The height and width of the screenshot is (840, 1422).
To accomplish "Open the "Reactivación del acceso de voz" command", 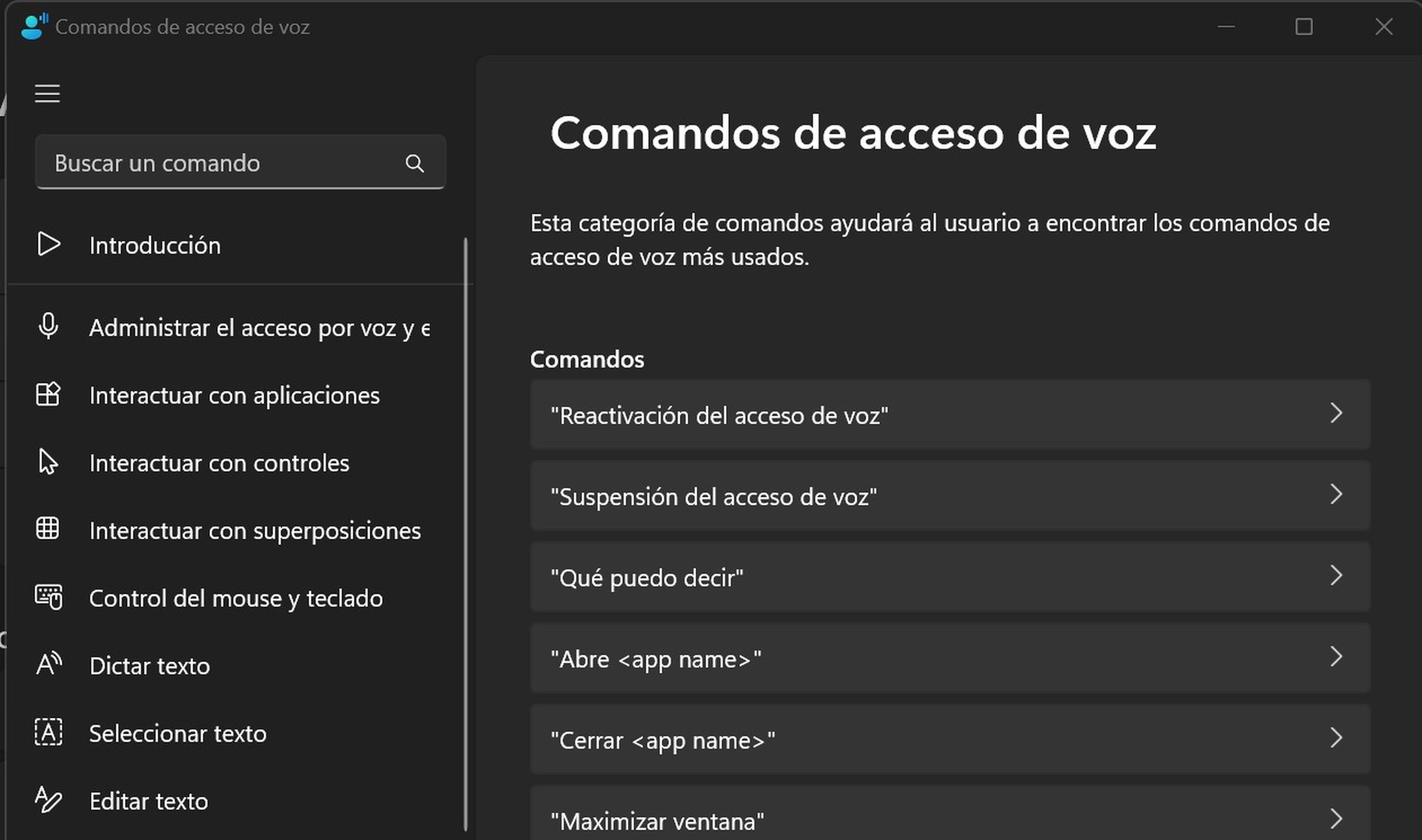I will coord(950,415).
